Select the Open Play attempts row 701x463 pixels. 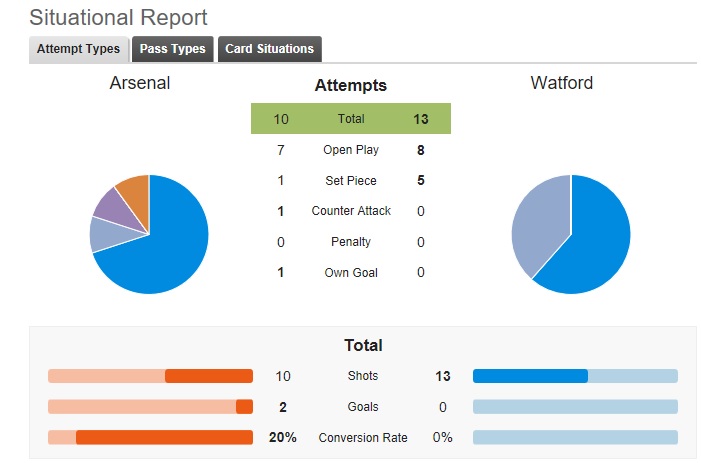pyautogui.click(x=351, y=150)
